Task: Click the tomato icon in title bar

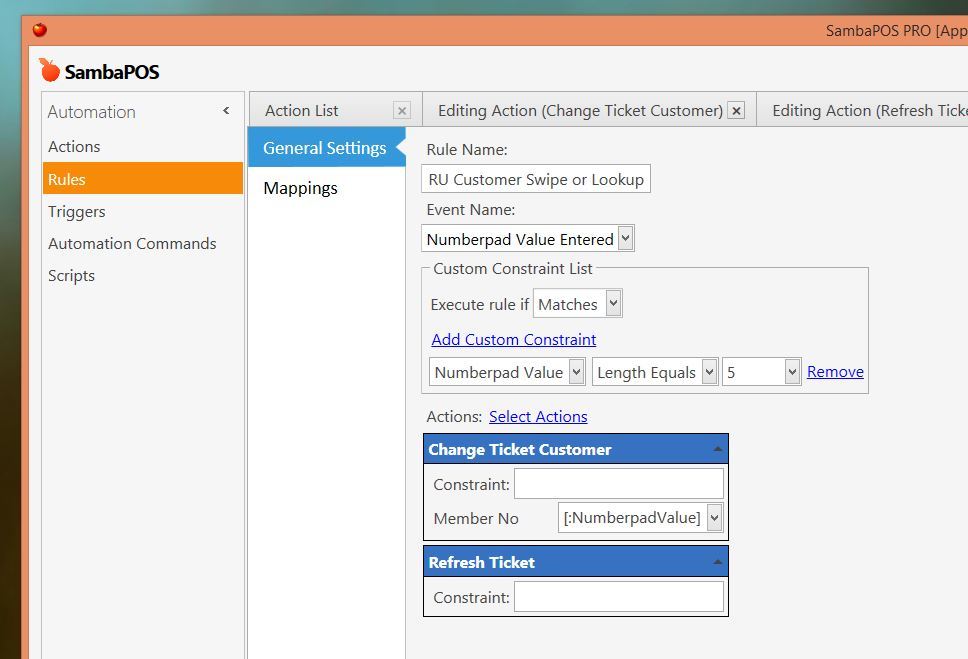Action: (x=40, y=30)
